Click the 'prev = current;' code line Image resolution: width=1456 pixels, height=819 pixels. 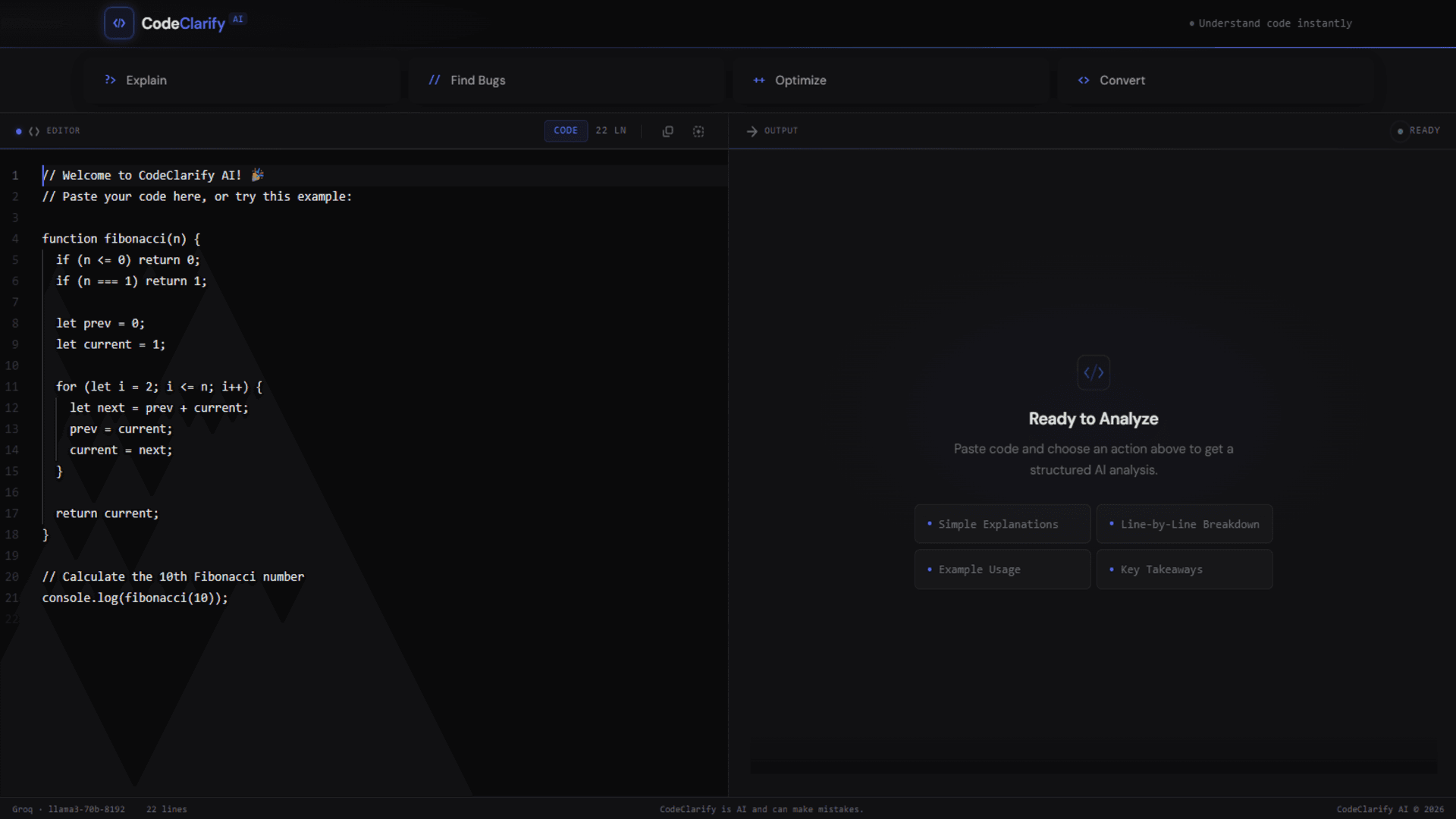pyautogui.click(x=121, y=429)
